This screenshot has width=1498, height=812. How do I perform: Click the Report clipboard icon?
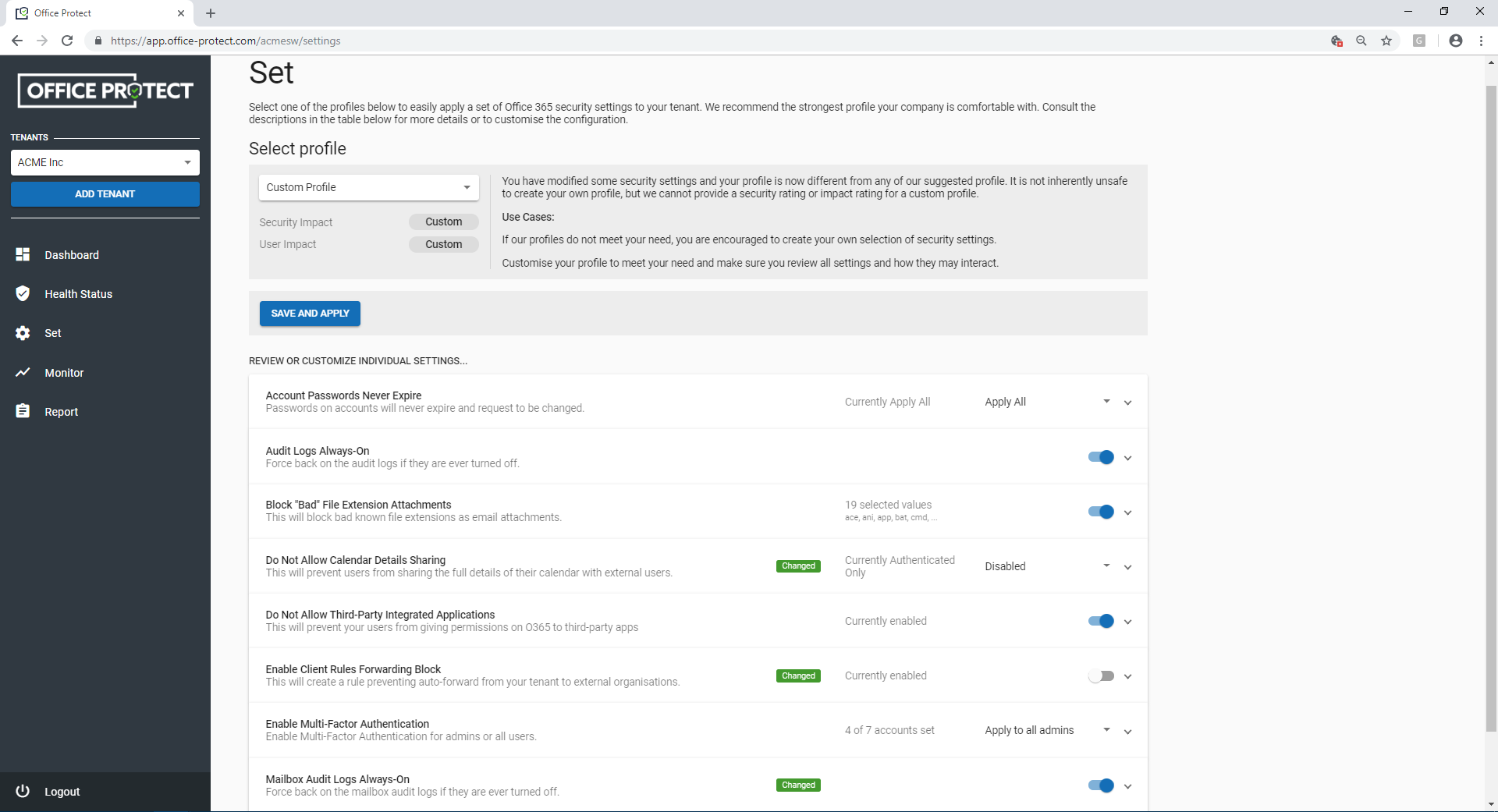coord(23,411)
